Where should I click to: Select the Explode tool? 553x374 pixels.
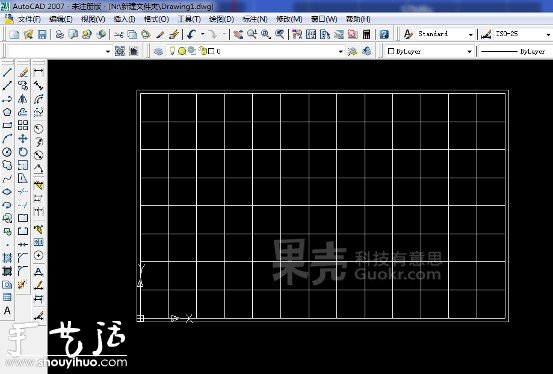[22, 284]
